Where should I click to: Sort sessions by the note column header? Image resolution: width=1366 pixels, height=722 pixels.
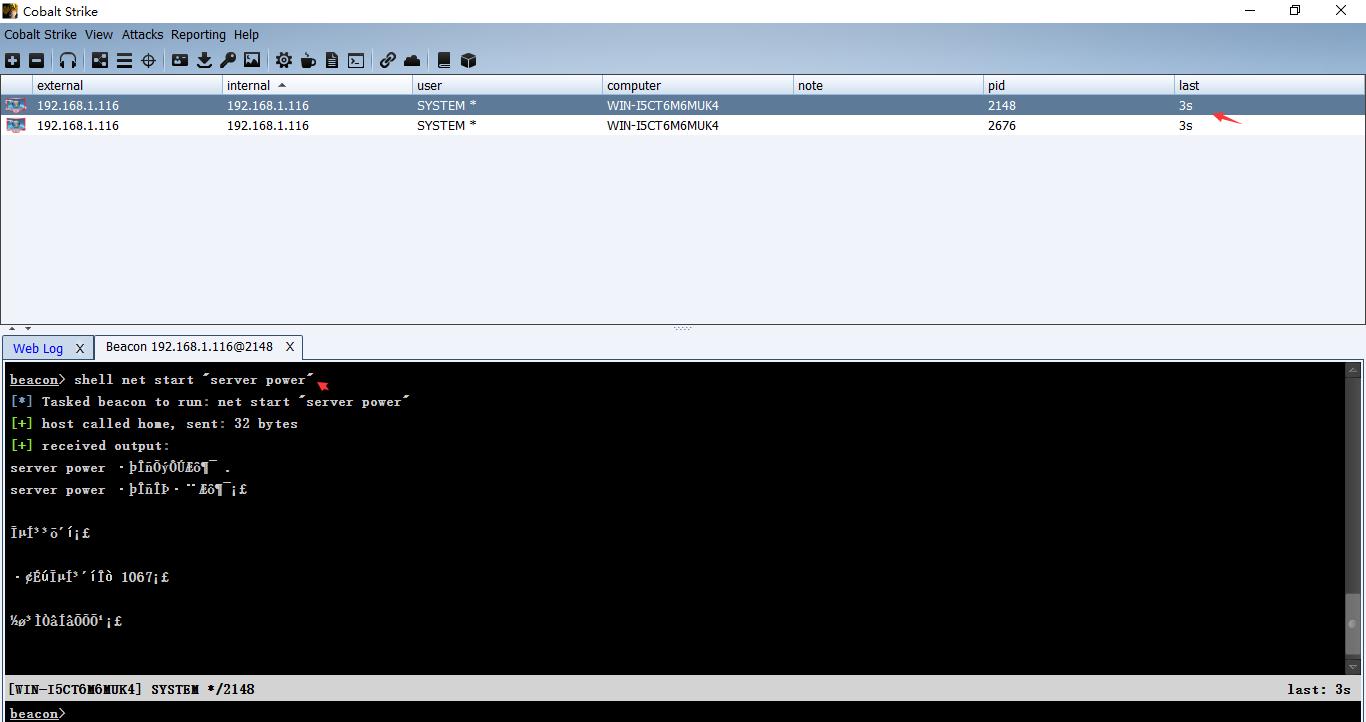coord(888,85)
